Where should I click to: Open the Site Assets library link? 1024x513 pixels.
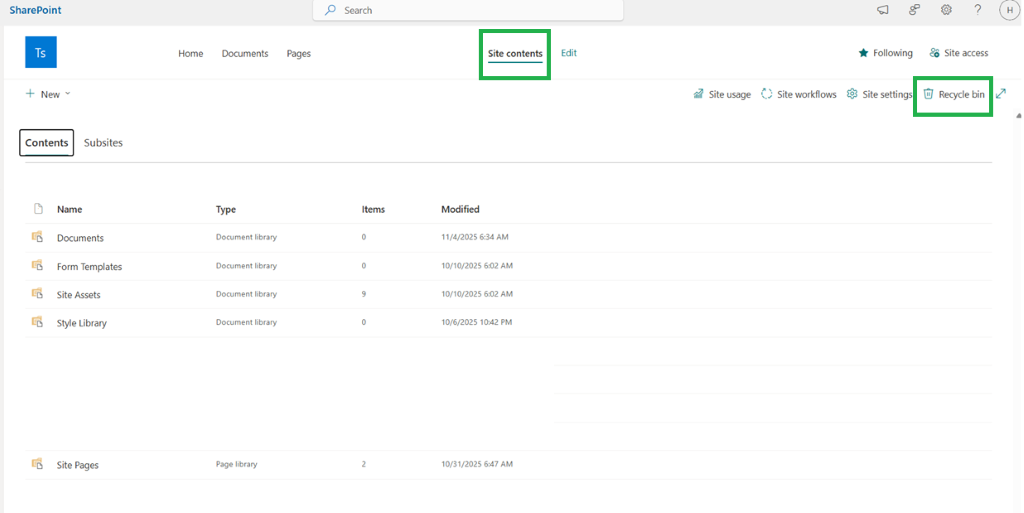coord(78,294)
